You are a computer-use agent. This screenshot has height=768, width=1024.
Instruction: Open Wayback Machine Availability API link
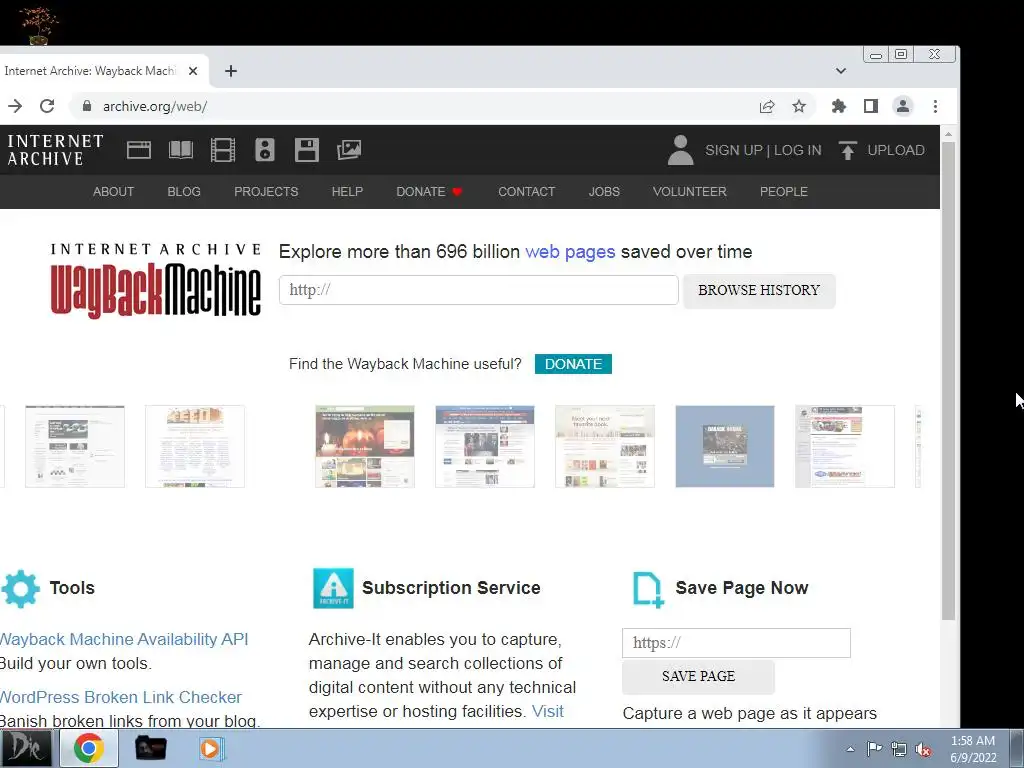click(x=124, y=639)
